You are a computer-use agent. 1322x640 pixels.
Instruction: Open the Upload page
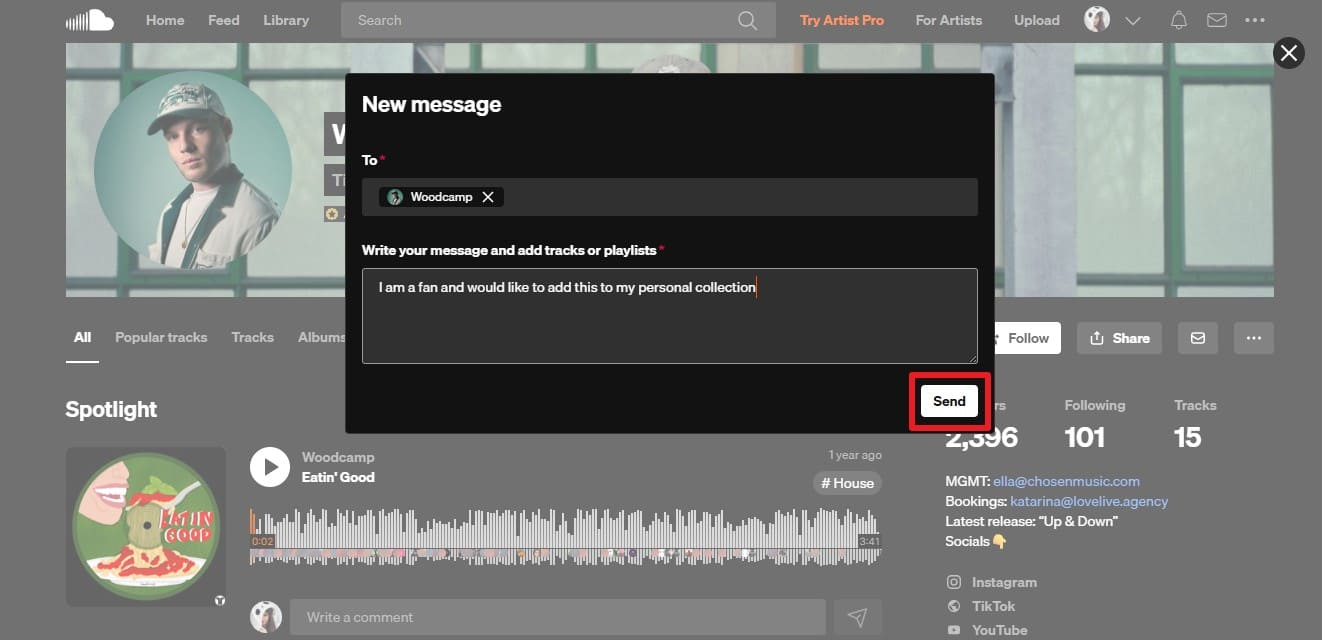click(1037, 20)
